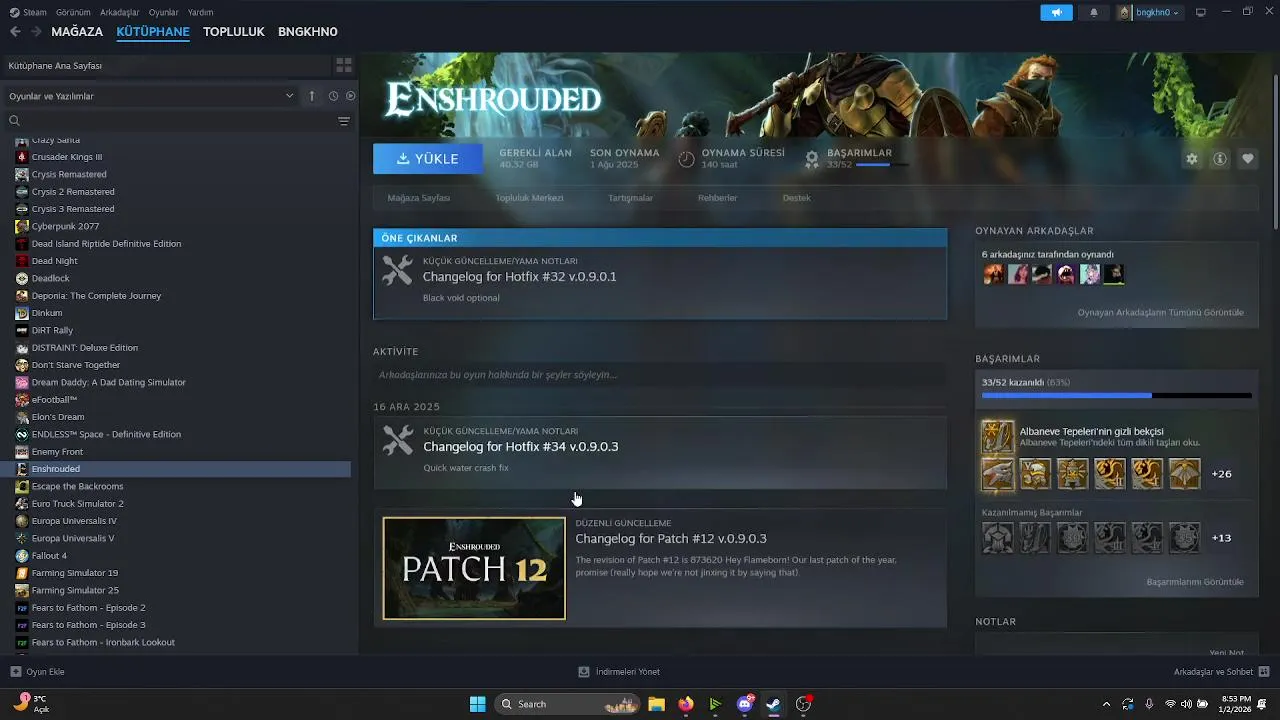Click the Fallout 4 game icon
Viewport: 1280px width, 720px height.
[x=22, y=555]
